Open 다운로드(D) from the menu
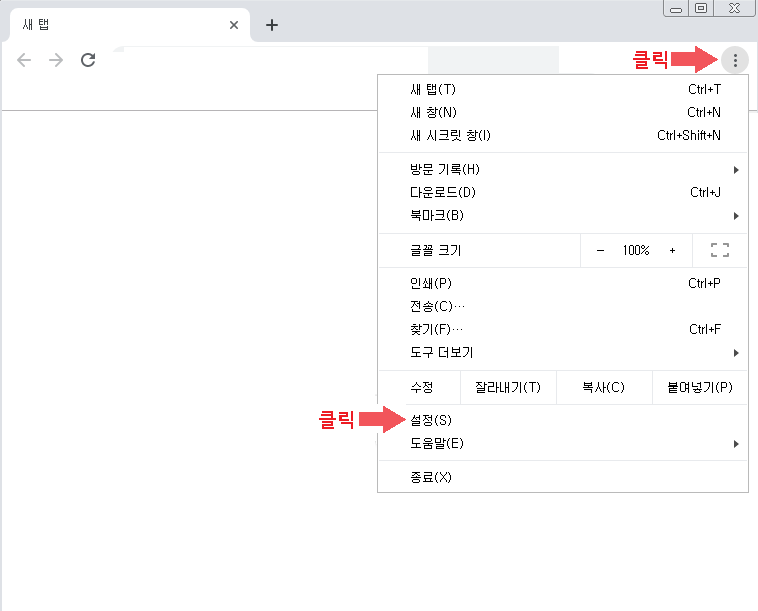The width and height of the screenshot is (758, 611). [443, 192]
